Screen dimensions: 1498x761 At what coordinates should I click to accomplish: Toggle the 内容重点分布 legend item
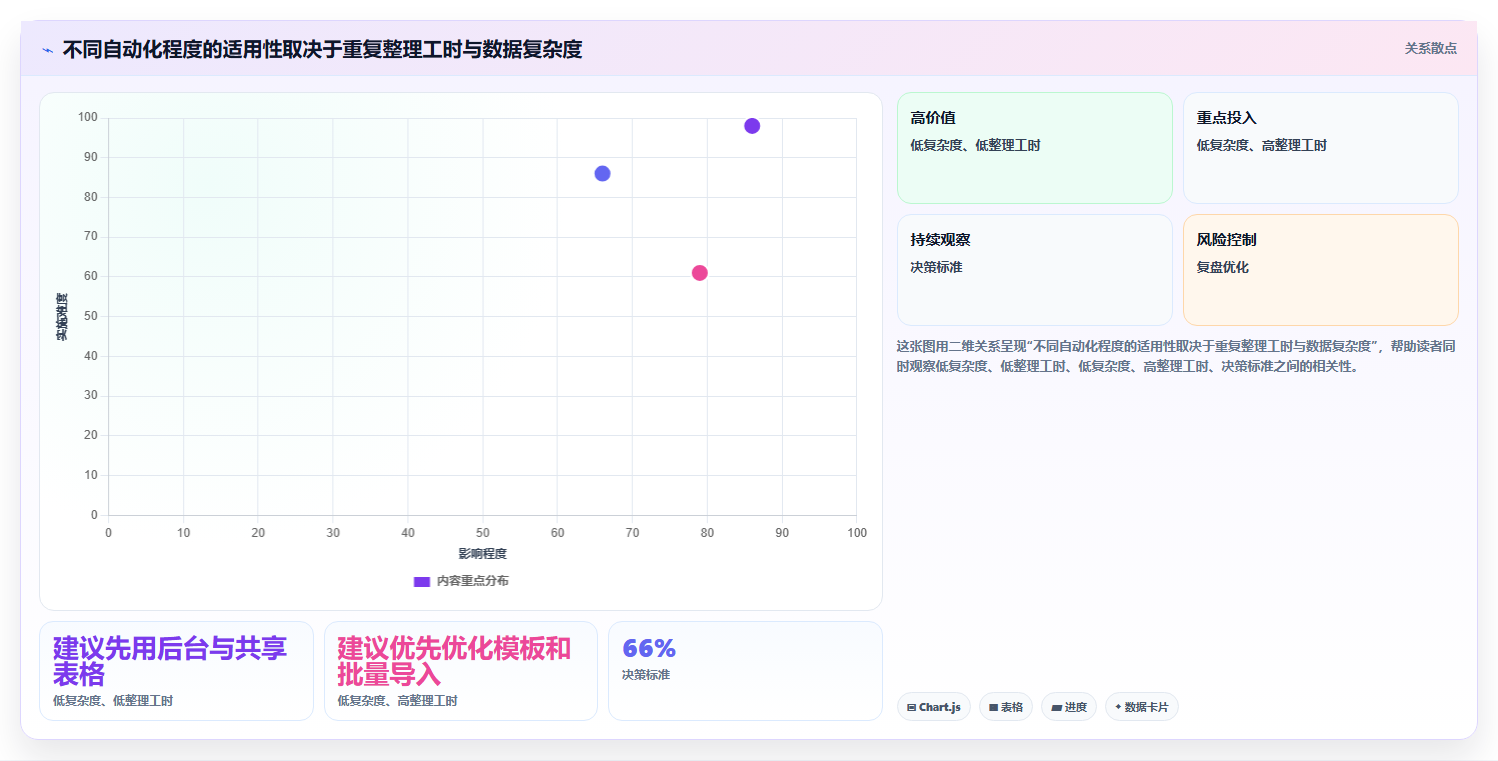click(461, 581)
